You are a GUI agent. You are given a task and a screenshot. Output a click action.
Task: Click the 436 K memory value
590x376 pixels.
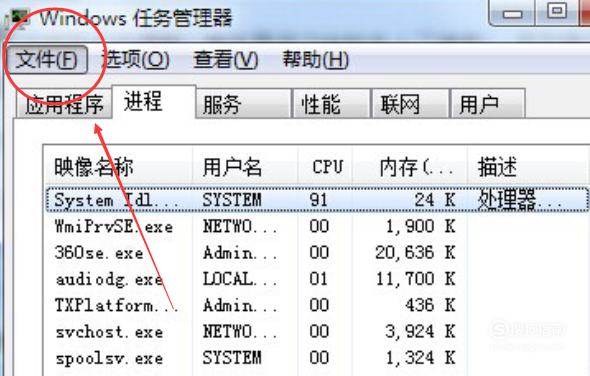pos(430,305)
